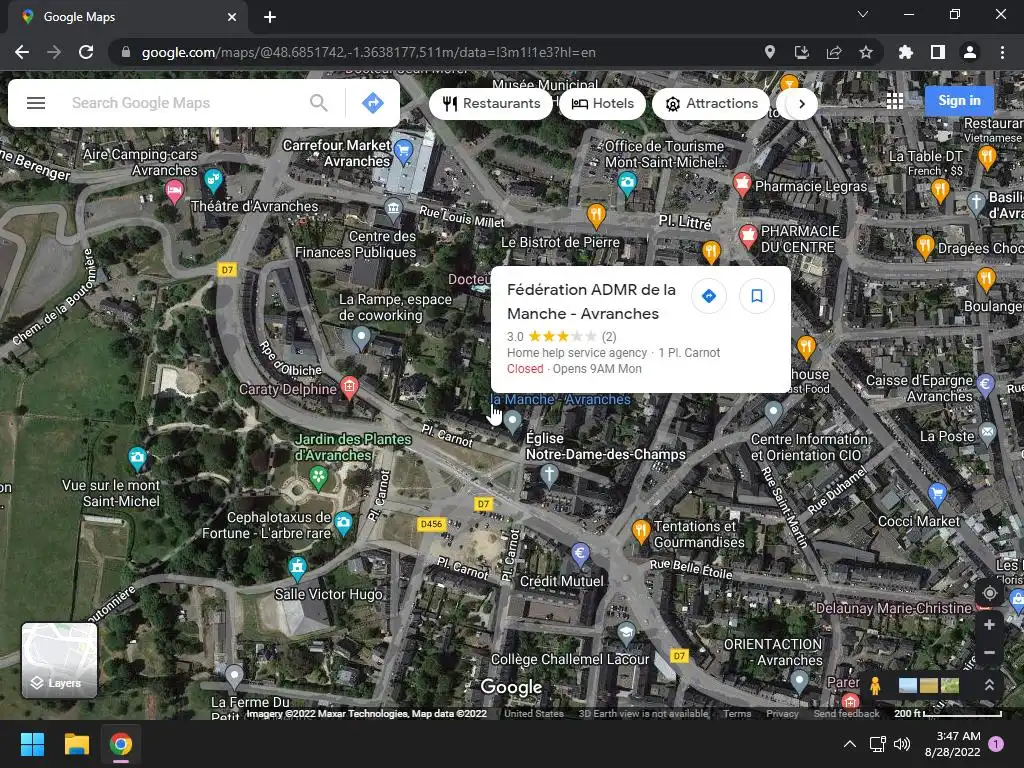Expand the imagery strip chevron

[x=989, y=685]
